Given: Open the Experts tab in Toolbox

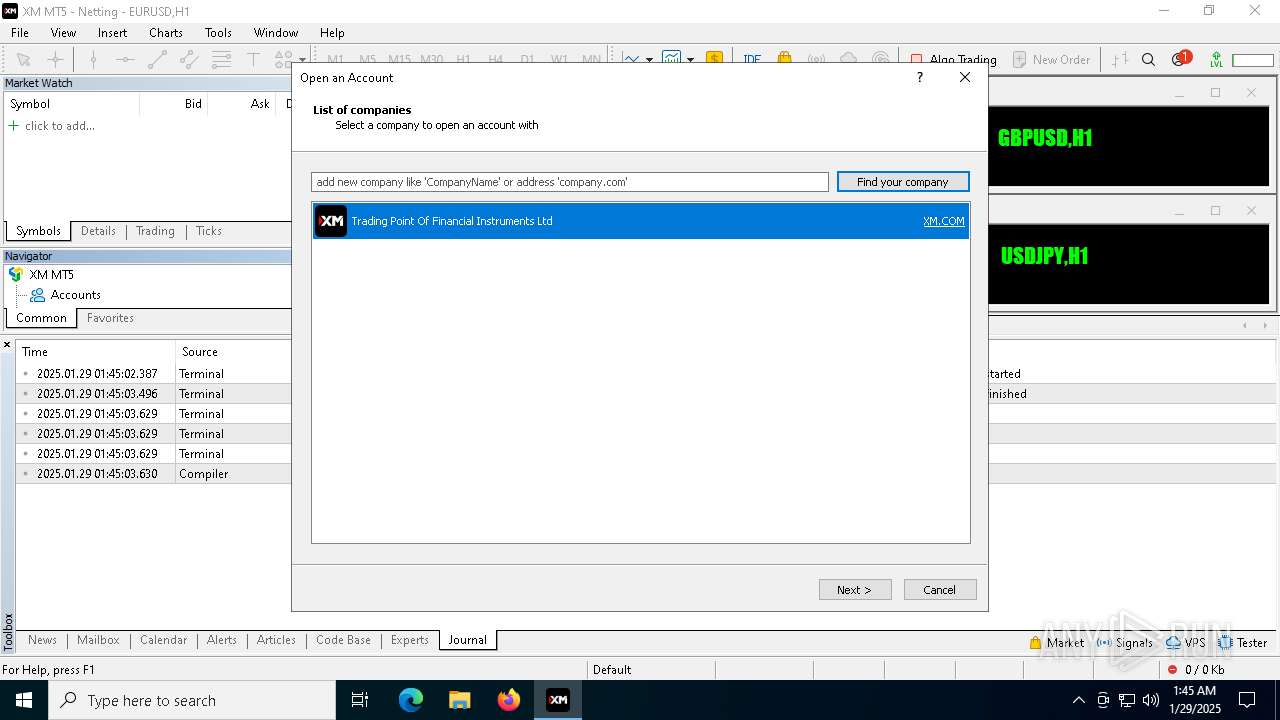Looking at the screenshot, I should tap(410, 640).
